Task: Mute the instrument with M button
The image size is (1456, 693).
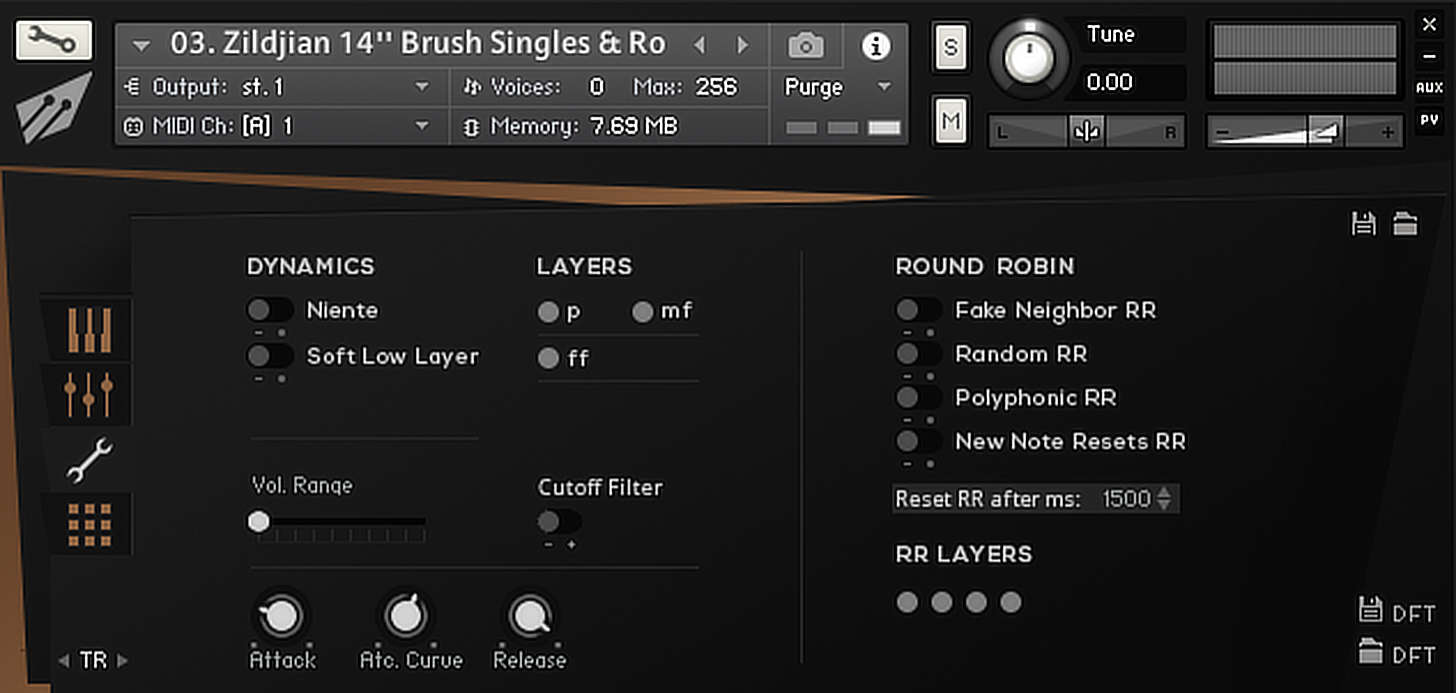Action: point(950,121)
